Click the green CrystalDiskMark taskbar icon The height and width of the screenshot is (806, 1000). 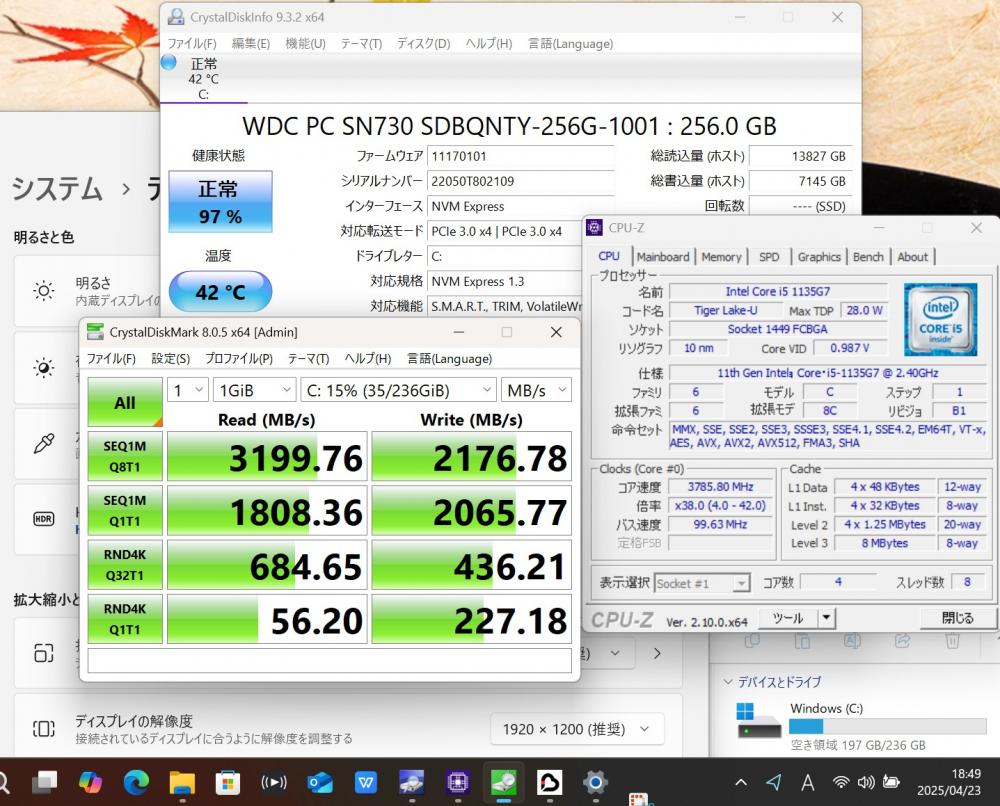tap(503, 782)
